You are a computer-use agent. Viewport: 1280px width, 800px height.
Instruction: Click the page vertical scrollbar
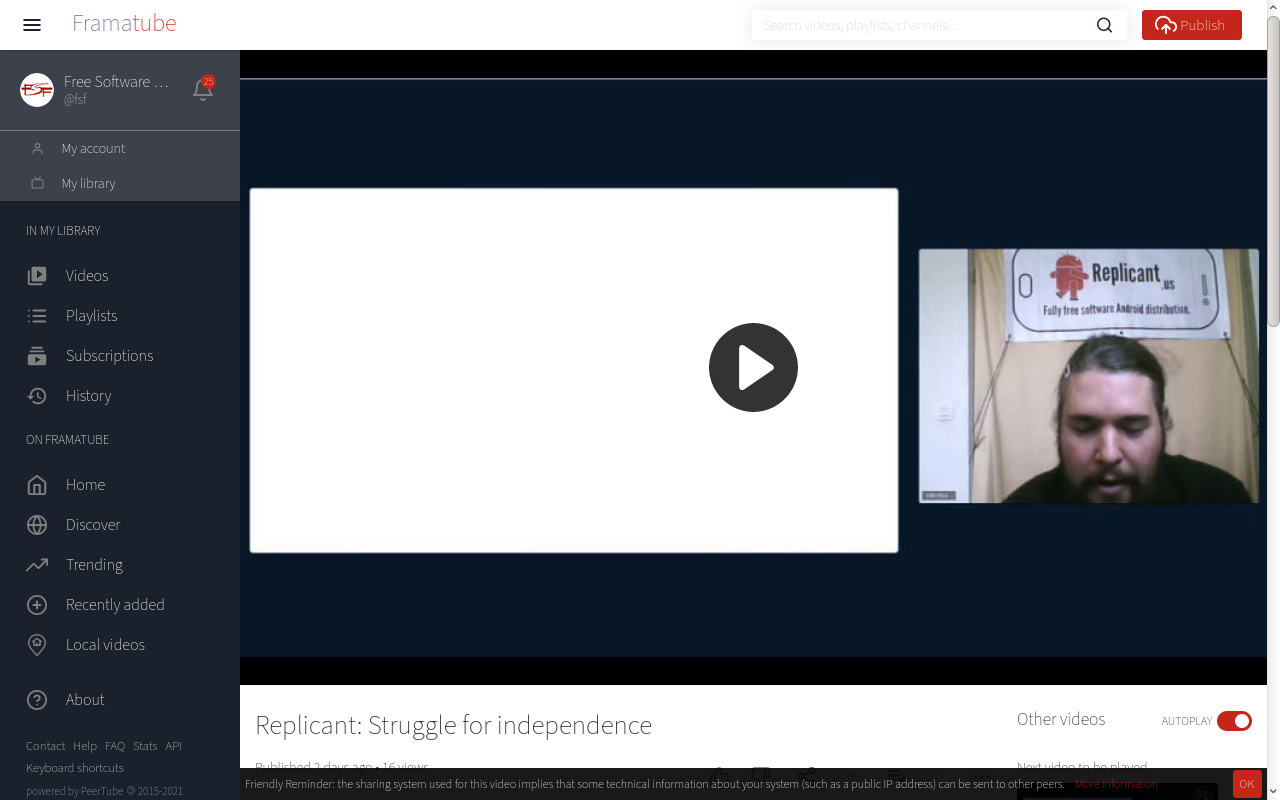pyautogui.click(x=1273, y=170)
